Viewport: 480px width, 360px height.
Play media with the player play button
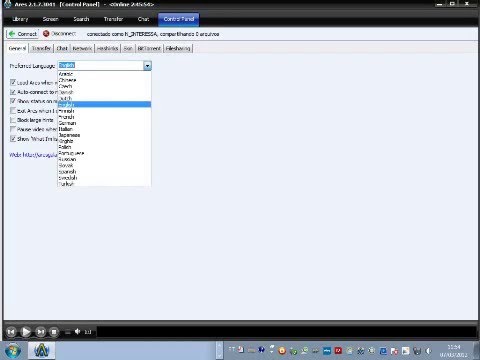coord(26,332)
